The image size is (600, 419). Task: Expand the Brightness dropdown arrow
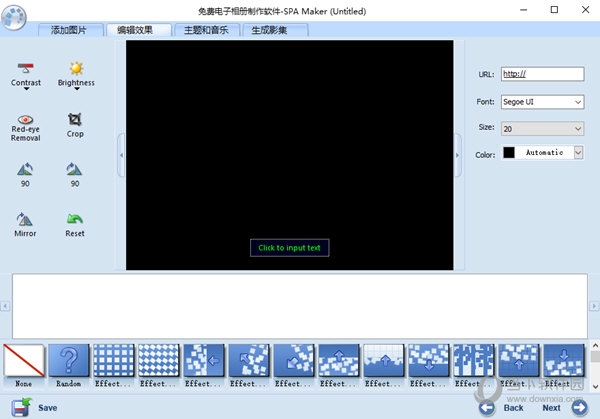coord(77,89)
